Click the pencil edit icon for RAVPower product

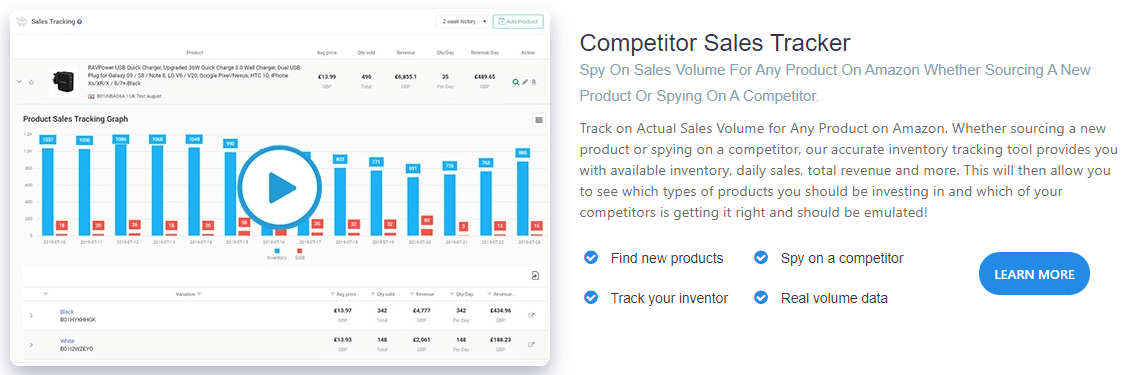coord(525,82)
